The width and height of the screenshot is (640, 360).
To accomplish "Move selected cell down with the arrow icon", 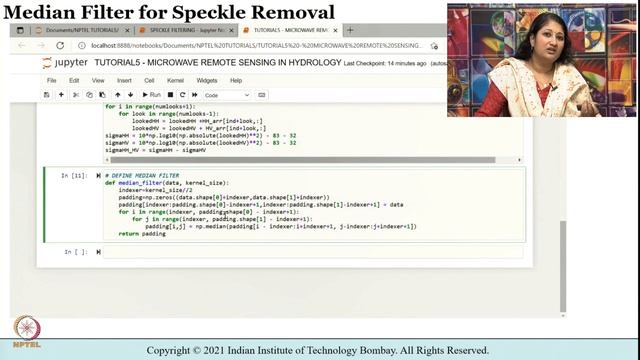I will click(x=131, y=95).
